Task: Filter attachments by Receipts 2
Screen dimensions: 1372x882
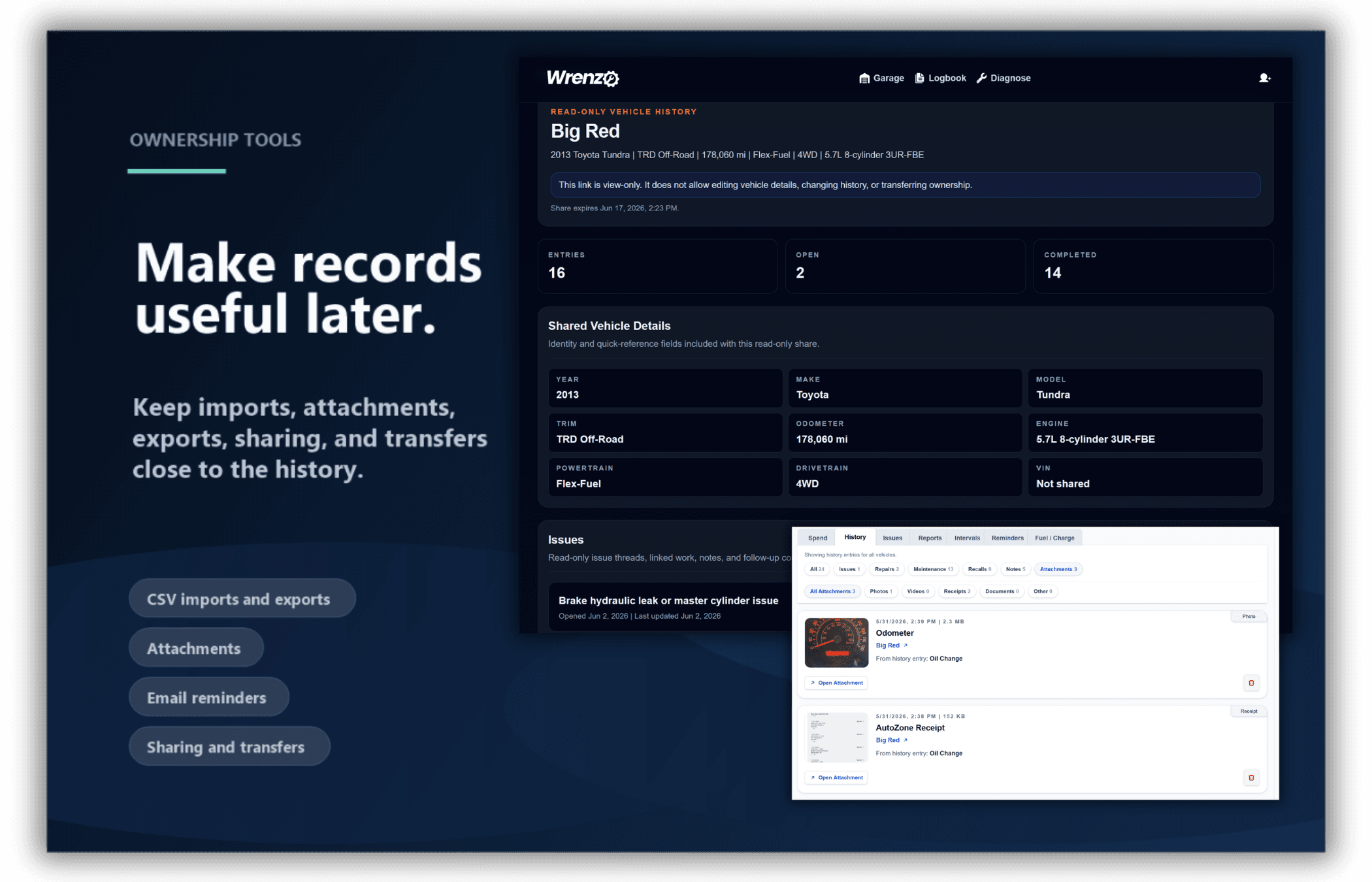Action: (x=957, y=591)
